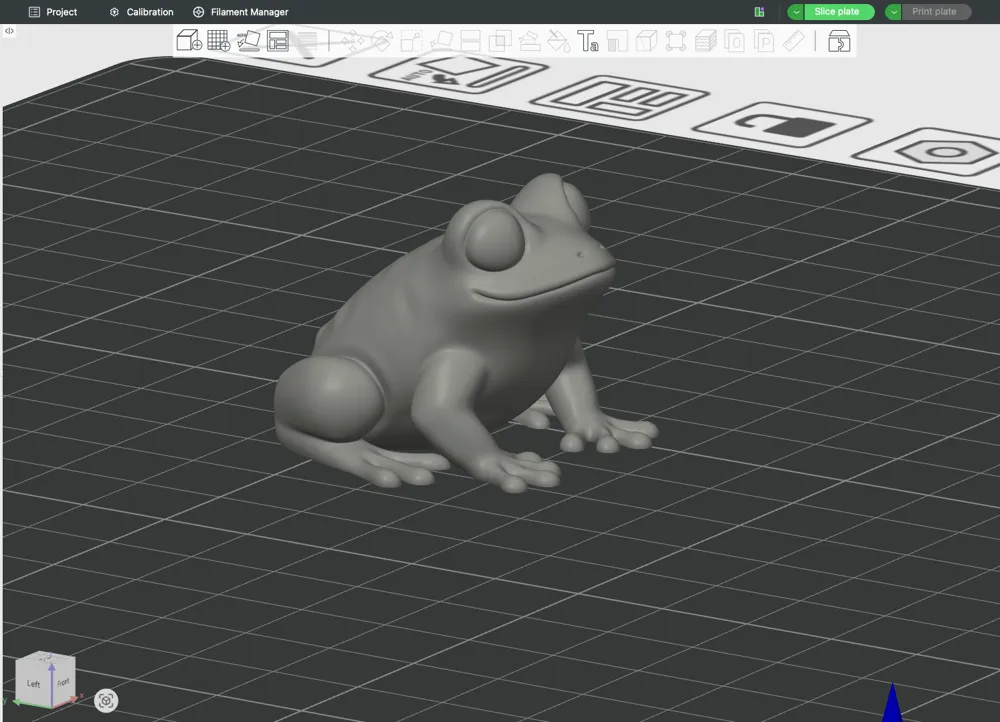Open the Mesh boolean tool
1000x722 pixels.
(x=499, y=41)
